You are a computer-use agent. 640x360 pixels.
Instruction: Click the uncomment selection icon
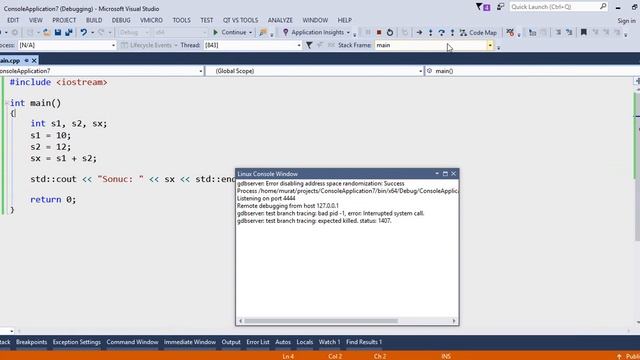[x=569, y=32]
